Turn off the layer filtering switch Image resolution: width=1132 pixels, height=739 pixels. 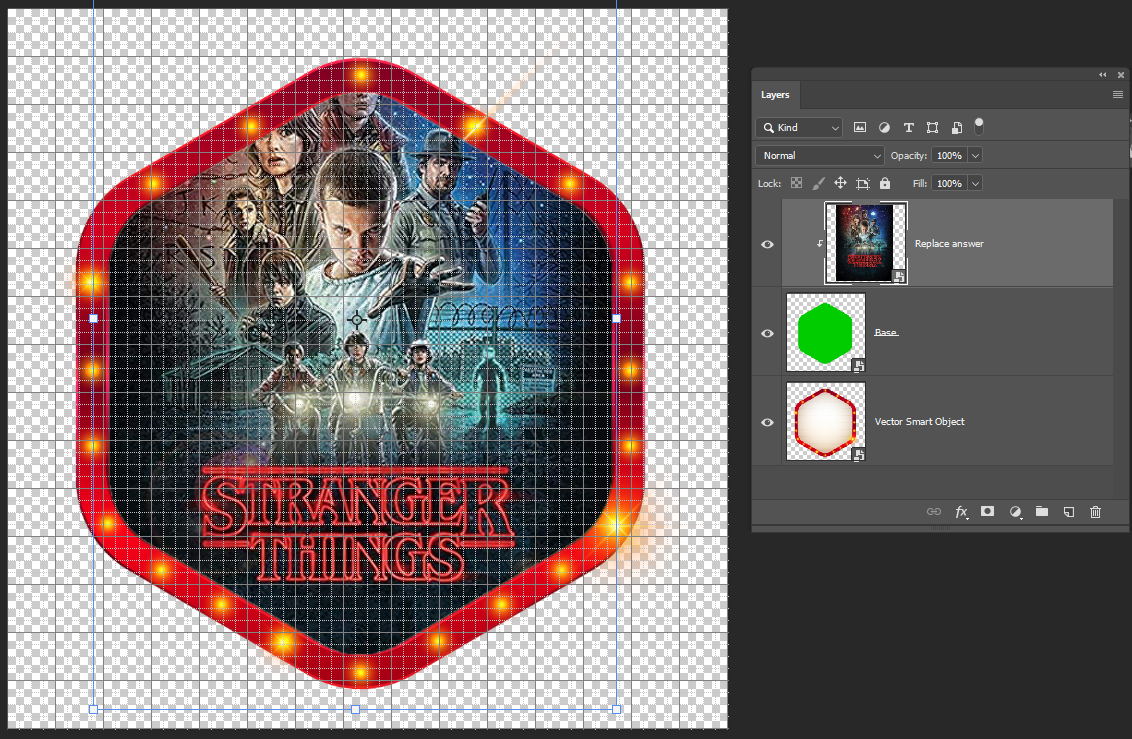(979, 126)
